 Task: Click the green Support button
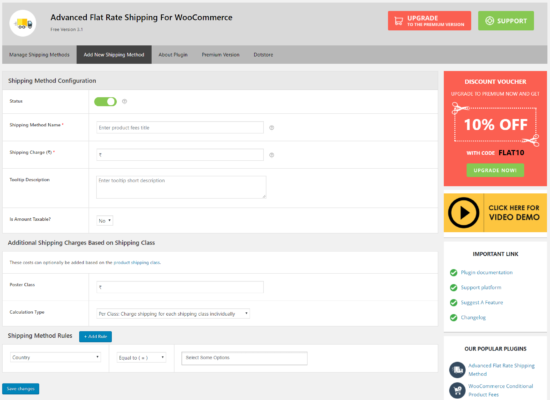tap(506, 21)
